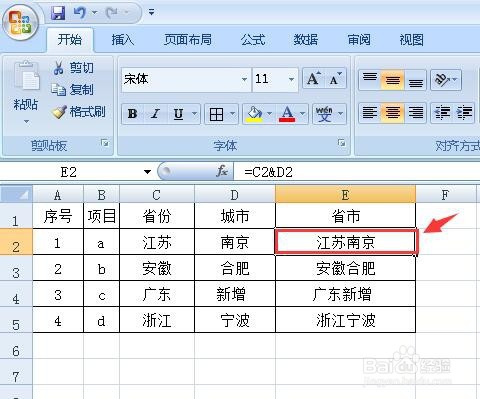Open the 宋体 font name dropdown
This screenshot has height=399, width=480.
(x=244, y=80)
